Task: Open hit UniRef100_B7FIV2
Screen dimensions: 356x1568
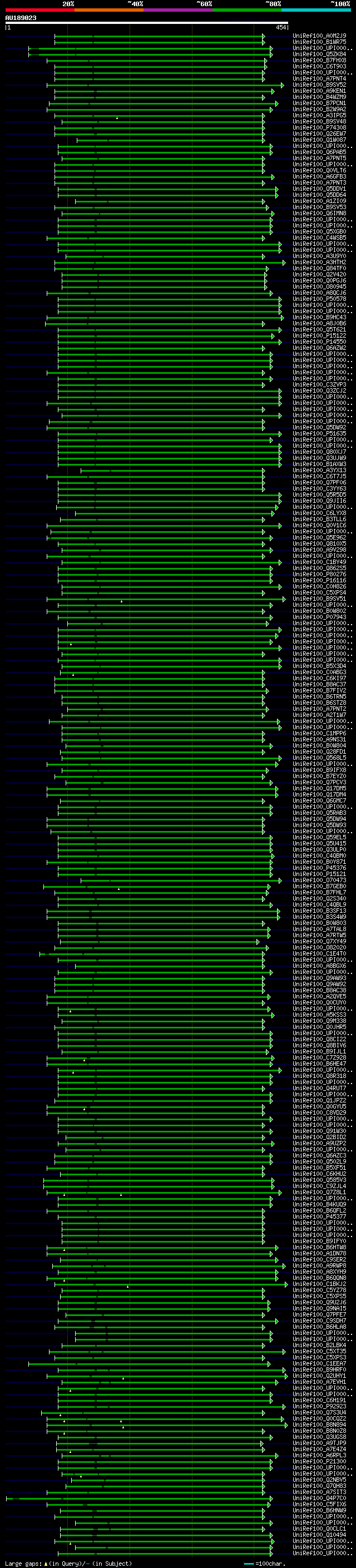Action: pos(319,690)
